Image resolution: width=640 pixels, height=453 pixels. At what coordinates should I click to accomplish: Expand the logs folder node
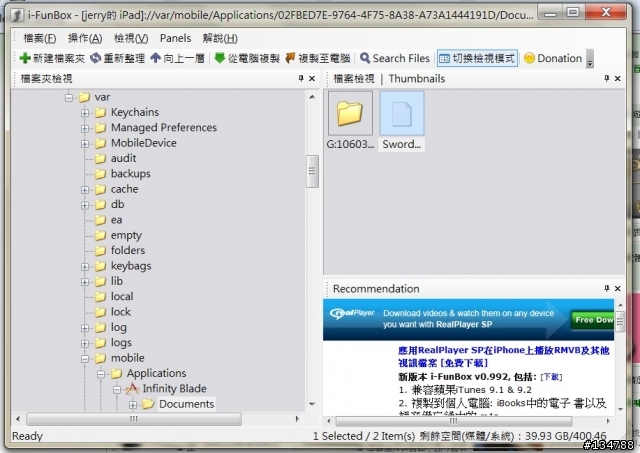point(84,344)
